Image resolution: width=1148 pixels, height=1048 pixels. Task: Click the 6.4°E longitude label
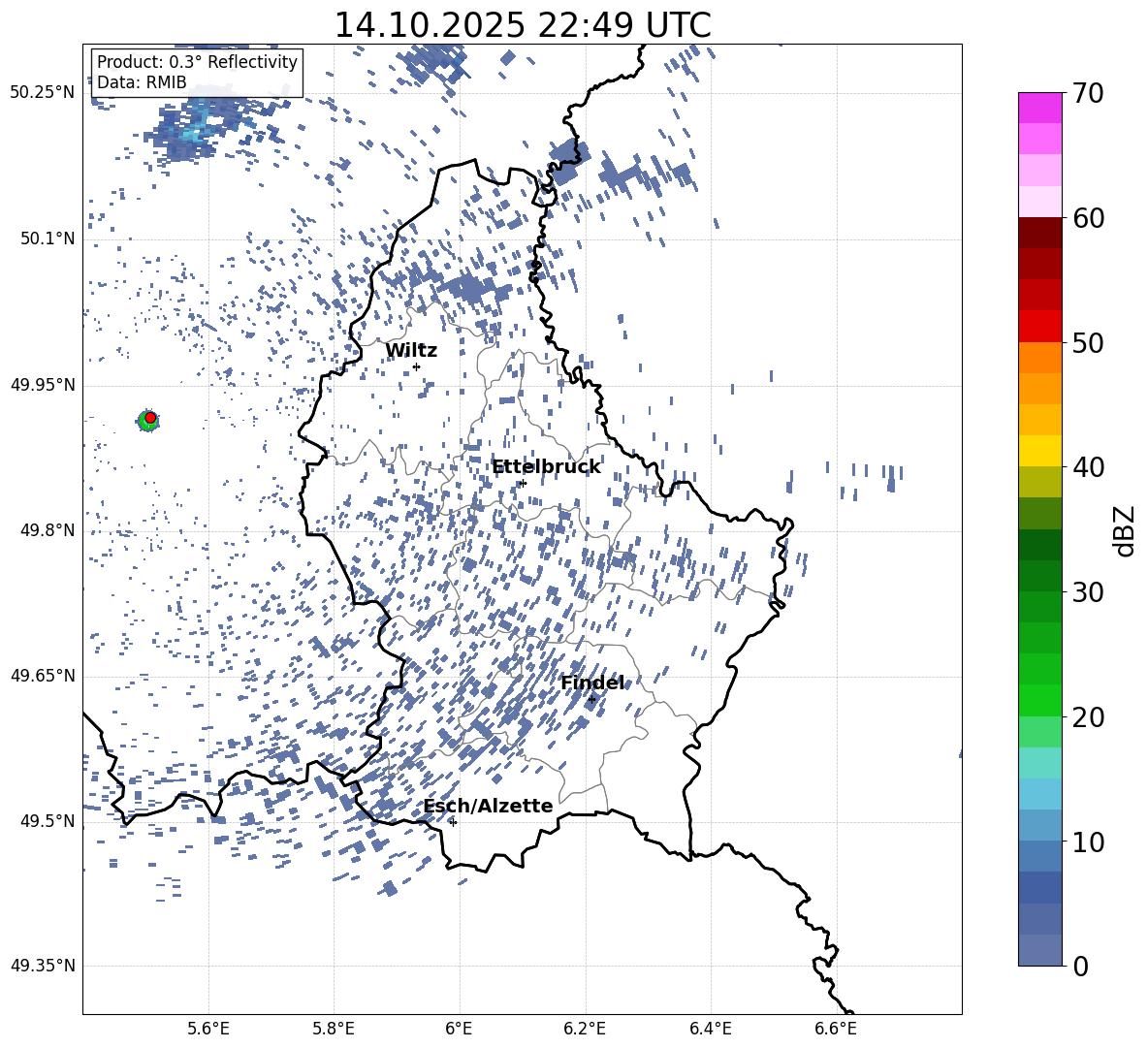pos(710,1029)
